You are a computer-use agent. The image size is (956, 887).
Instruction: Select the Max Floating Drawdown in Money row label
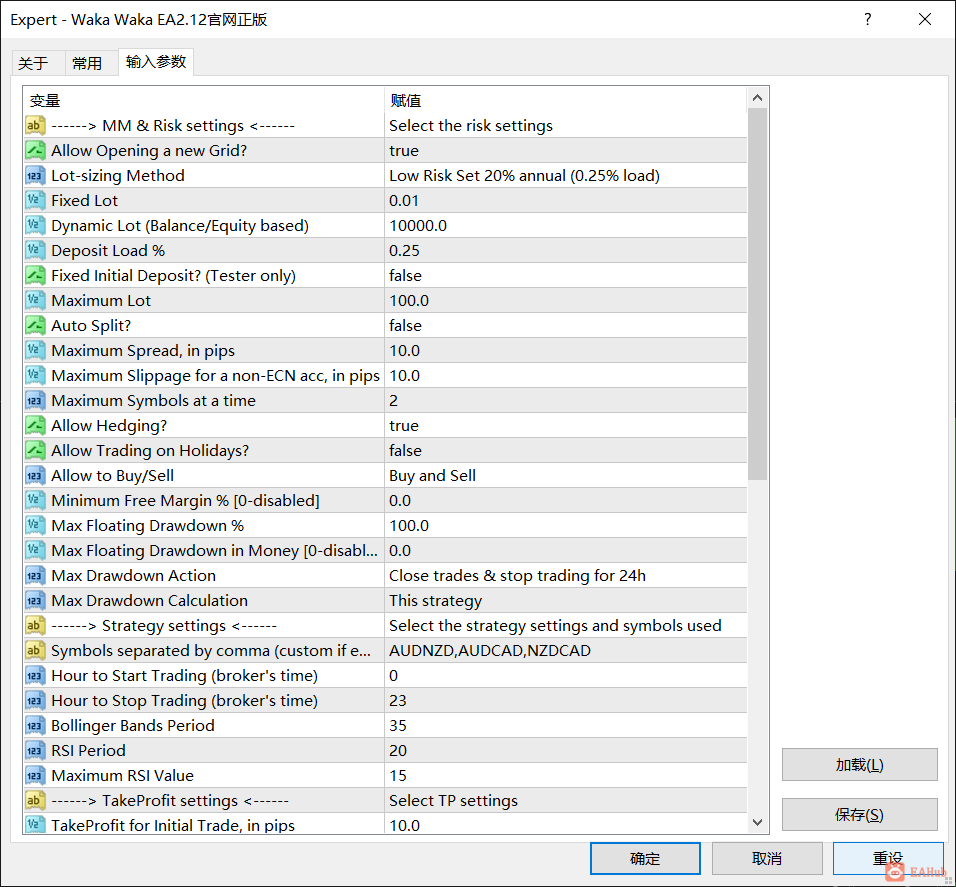214,550
